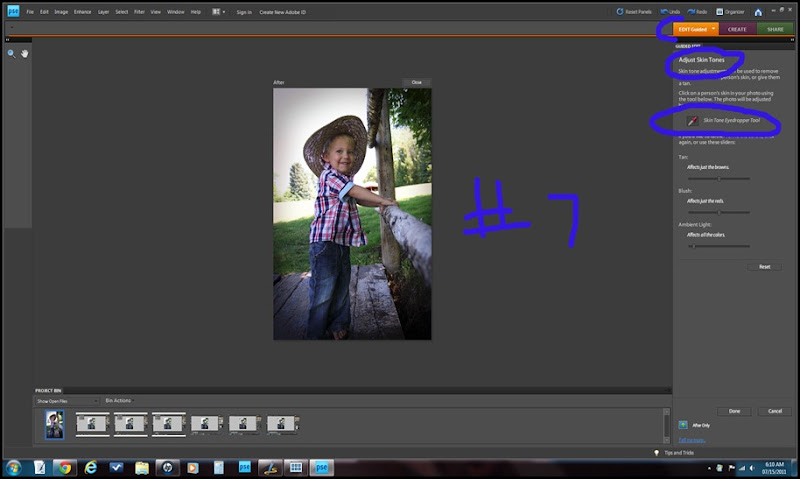The width and height of the screenshot is (800, 479).
Task: Switch to the CREATE tab
Action: 737,29
